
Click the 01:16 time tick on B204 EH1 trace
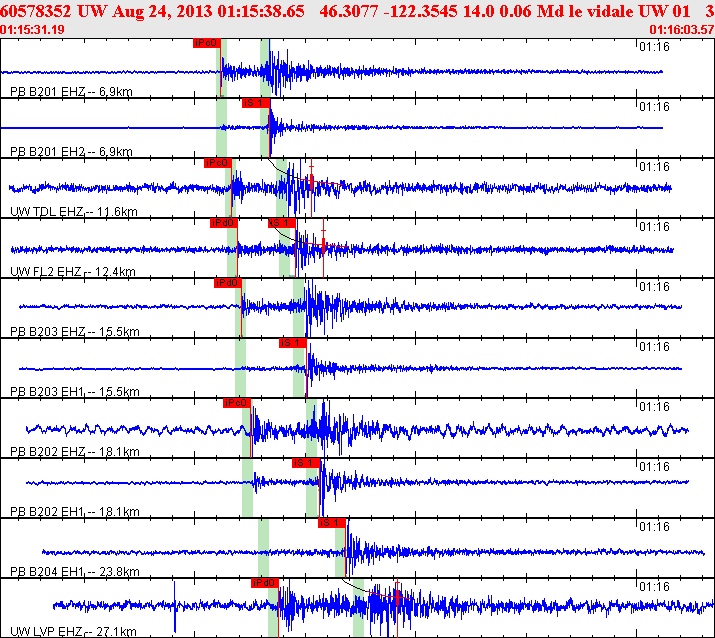point(654,527)
